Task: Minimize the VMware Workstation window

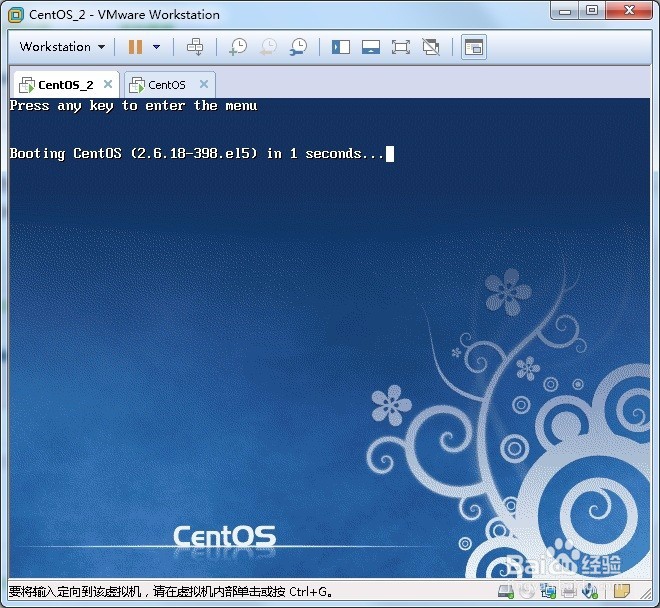Action: coord(565,11)
